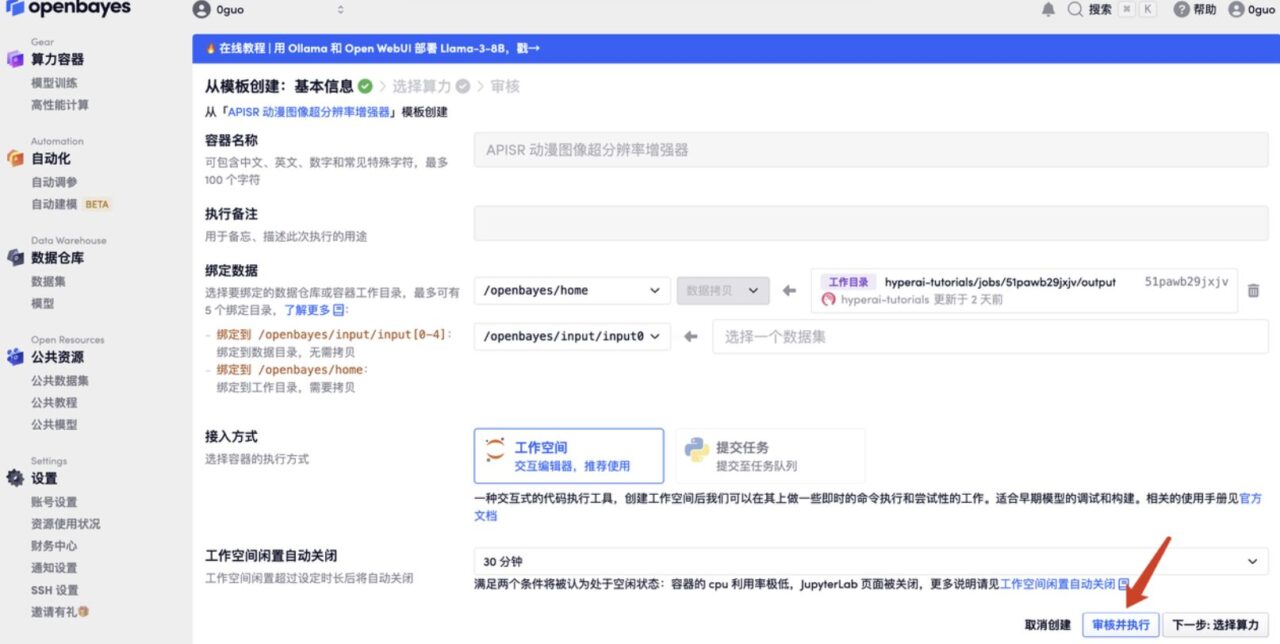Click the 执行备注 input field
Image resolution: width=1280 pixels, height=644 pixels.
click(870, 224)
